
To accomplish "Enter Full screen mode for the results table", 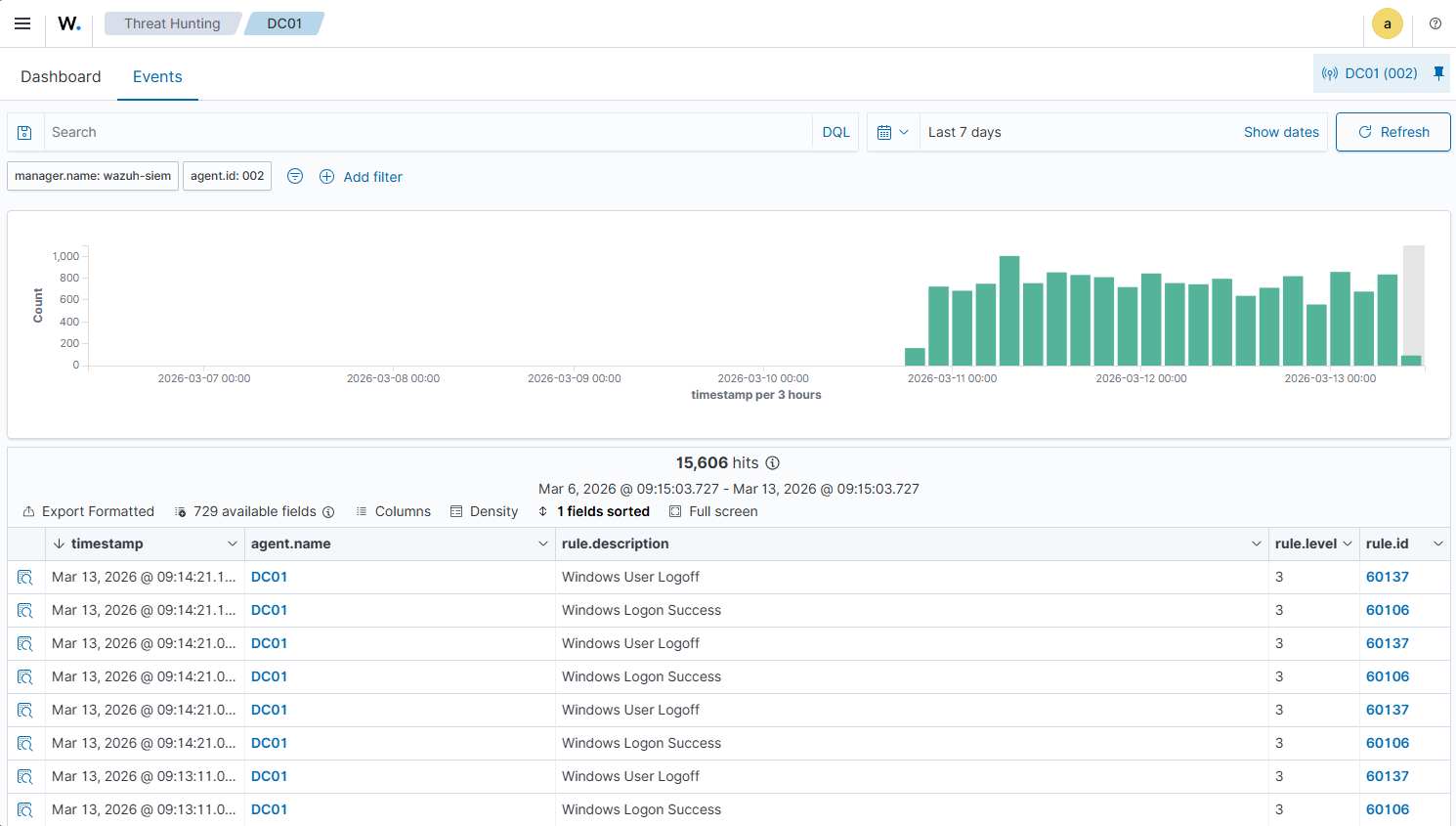I will point(674,511).
